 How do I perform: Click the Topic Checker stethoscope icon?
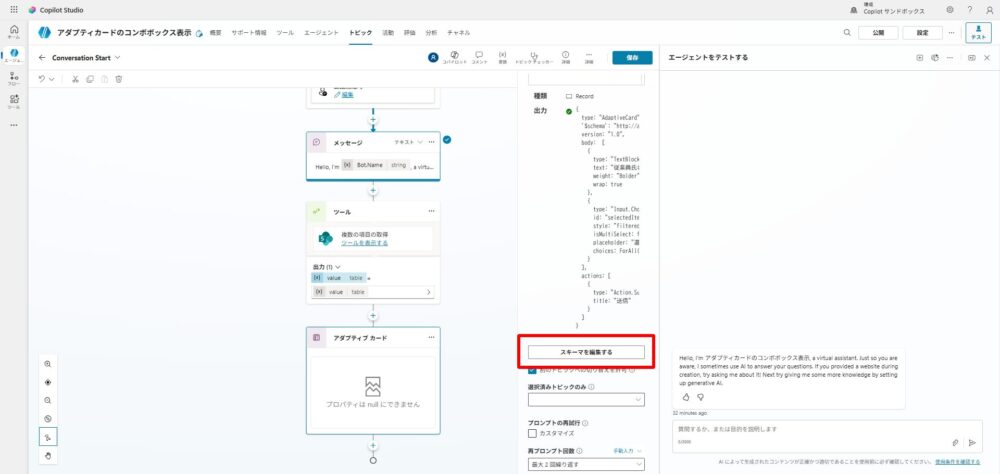[534, 56]
